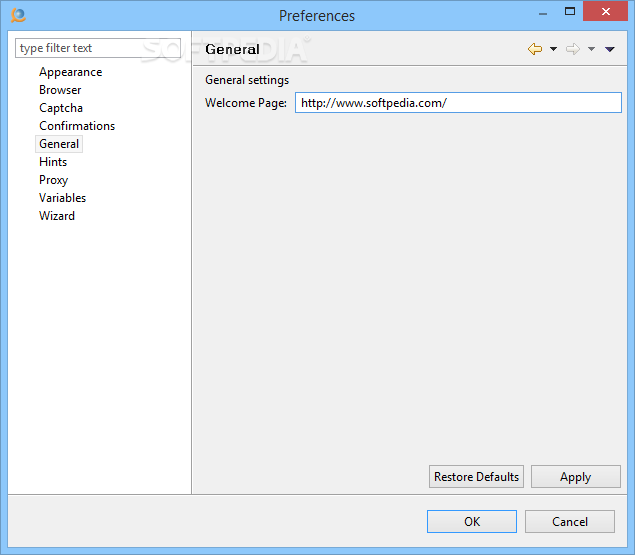Screen dimensions: 635x555
Task: Open the back history dropdown arrow
Action: (553, 49)
